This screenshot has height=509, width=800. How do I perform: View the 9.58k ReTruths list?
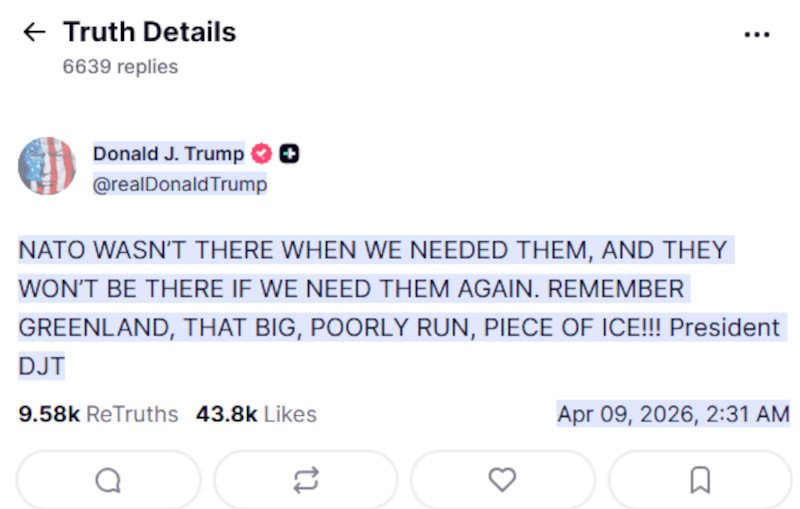coord(98,414)
